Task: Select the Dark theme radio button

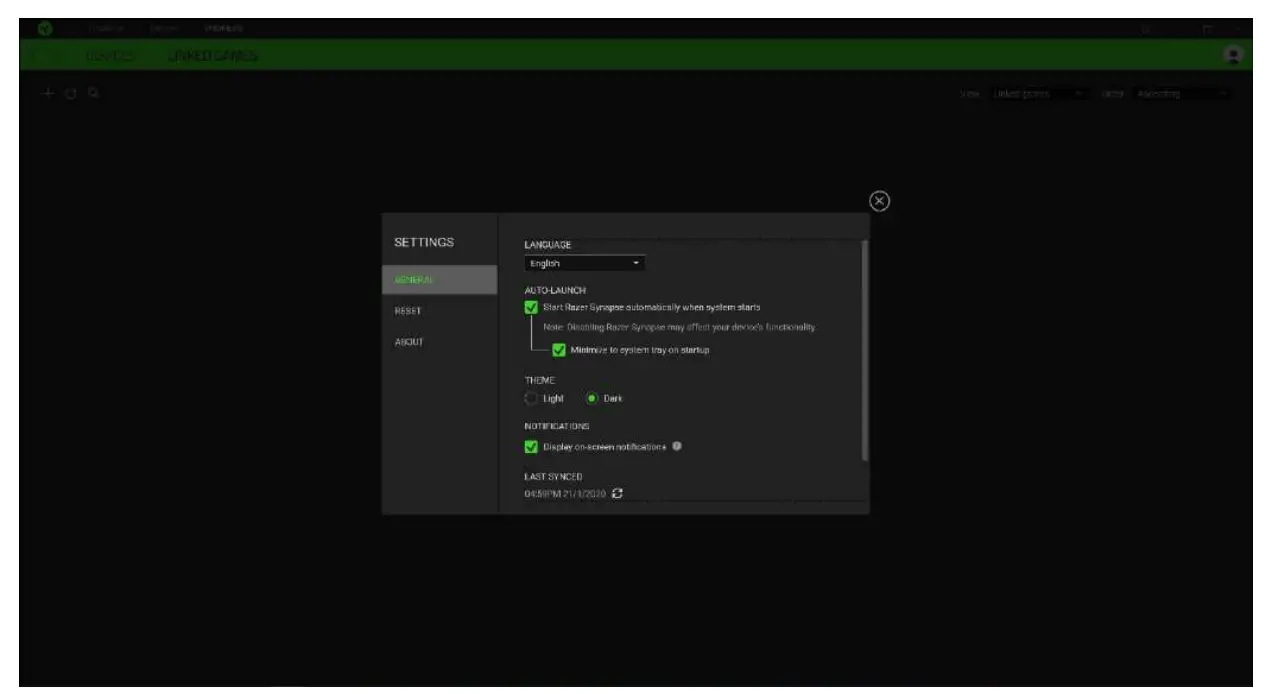Action: (x=592, y=398)
